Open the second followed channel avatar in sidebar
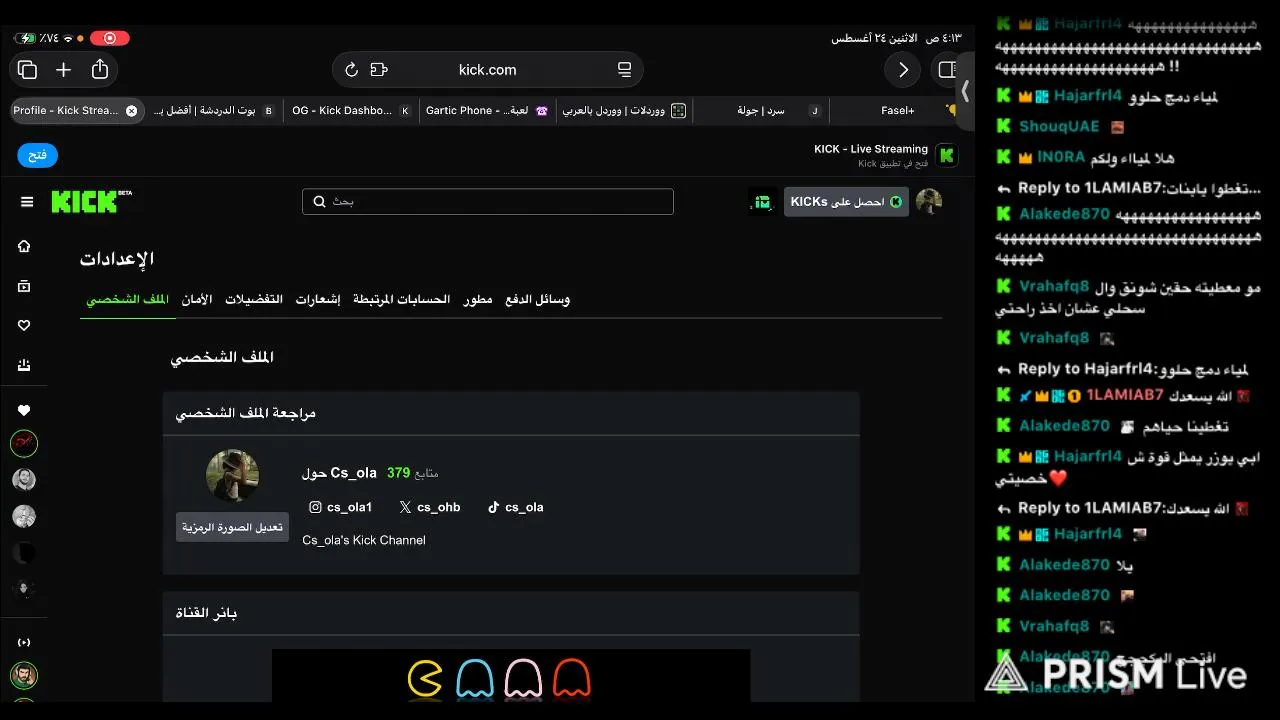The width and height of the screenshot is (1280, 720). click(x=24, y=480)
